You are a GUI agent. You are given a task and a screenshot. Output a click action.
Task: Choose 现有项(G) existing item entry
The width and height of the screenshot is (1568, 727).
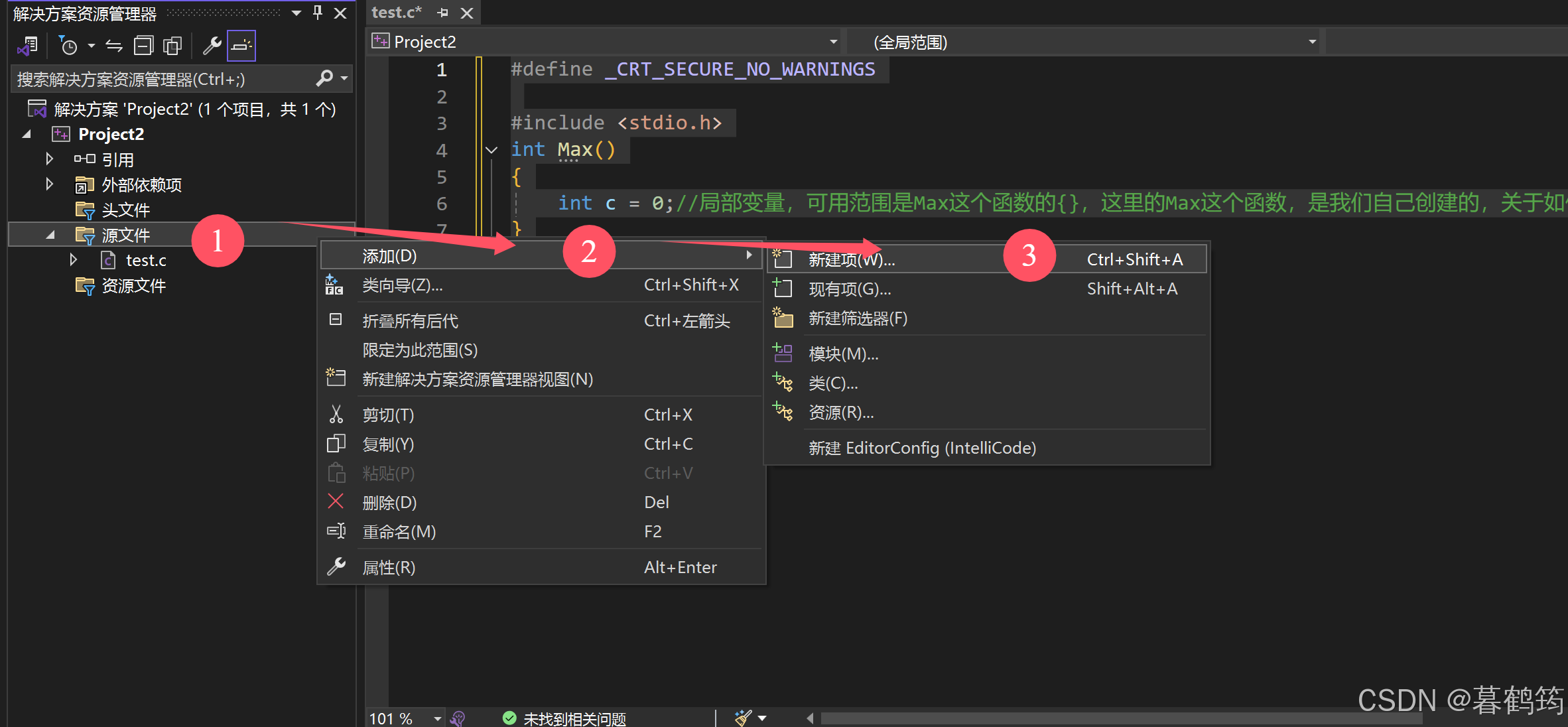pyautogui.click(x=849, y=289)
